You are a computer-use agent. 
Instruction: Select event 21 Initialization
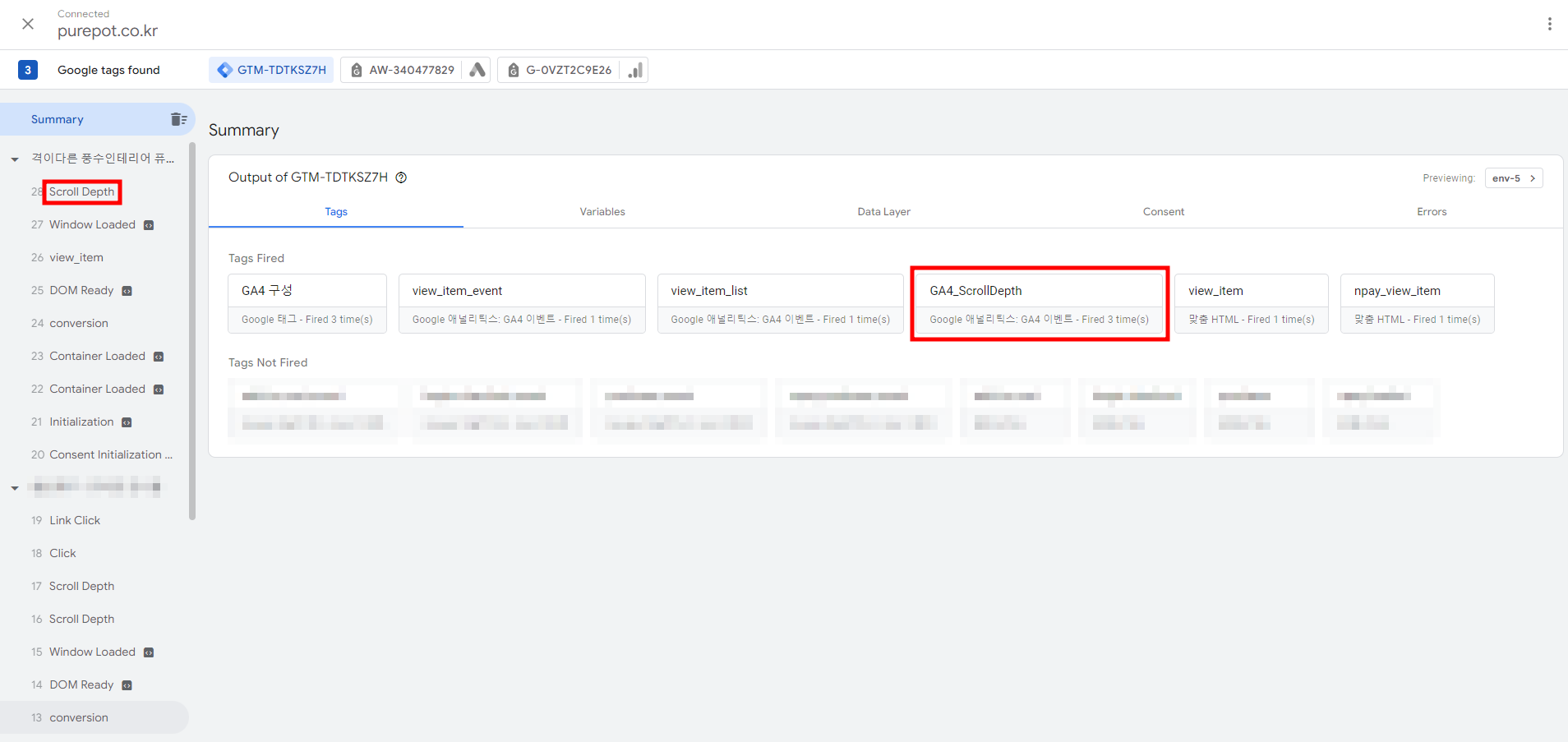[x=81, y=422]
